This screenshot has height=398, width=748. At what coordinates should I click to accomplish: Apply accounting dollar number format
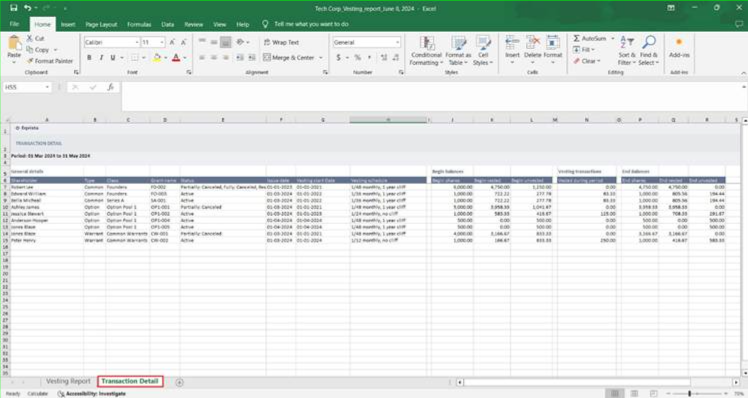[338, 58]
